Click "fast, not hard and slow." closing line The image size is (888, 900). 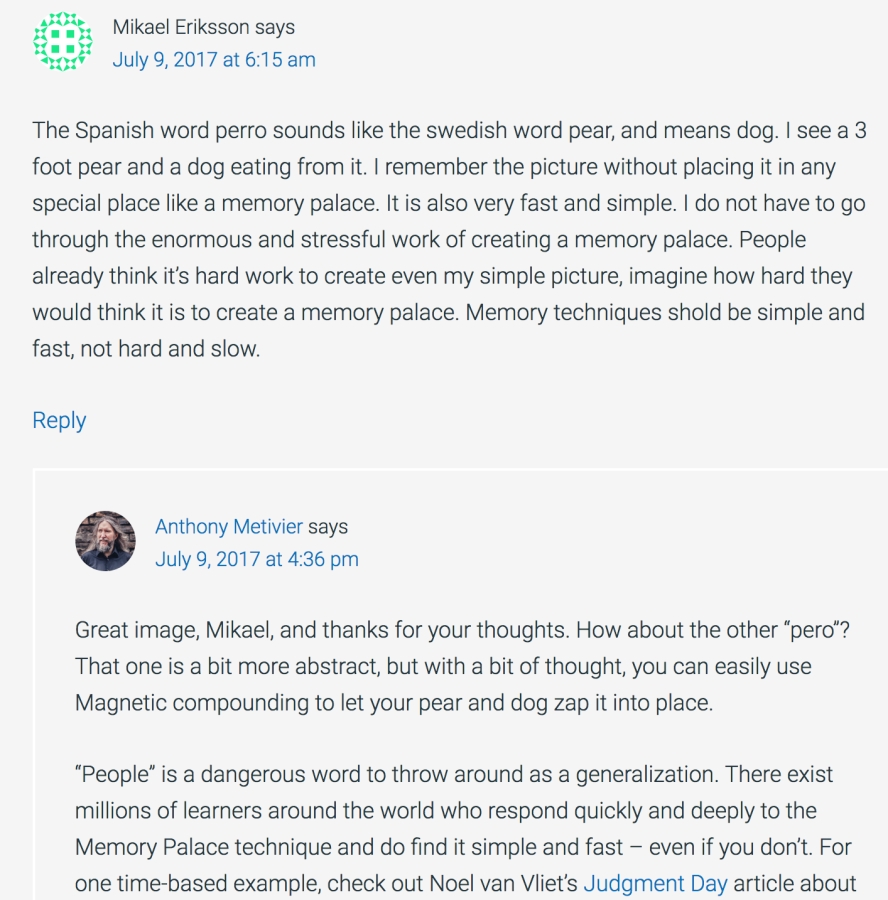coord(146,349)
